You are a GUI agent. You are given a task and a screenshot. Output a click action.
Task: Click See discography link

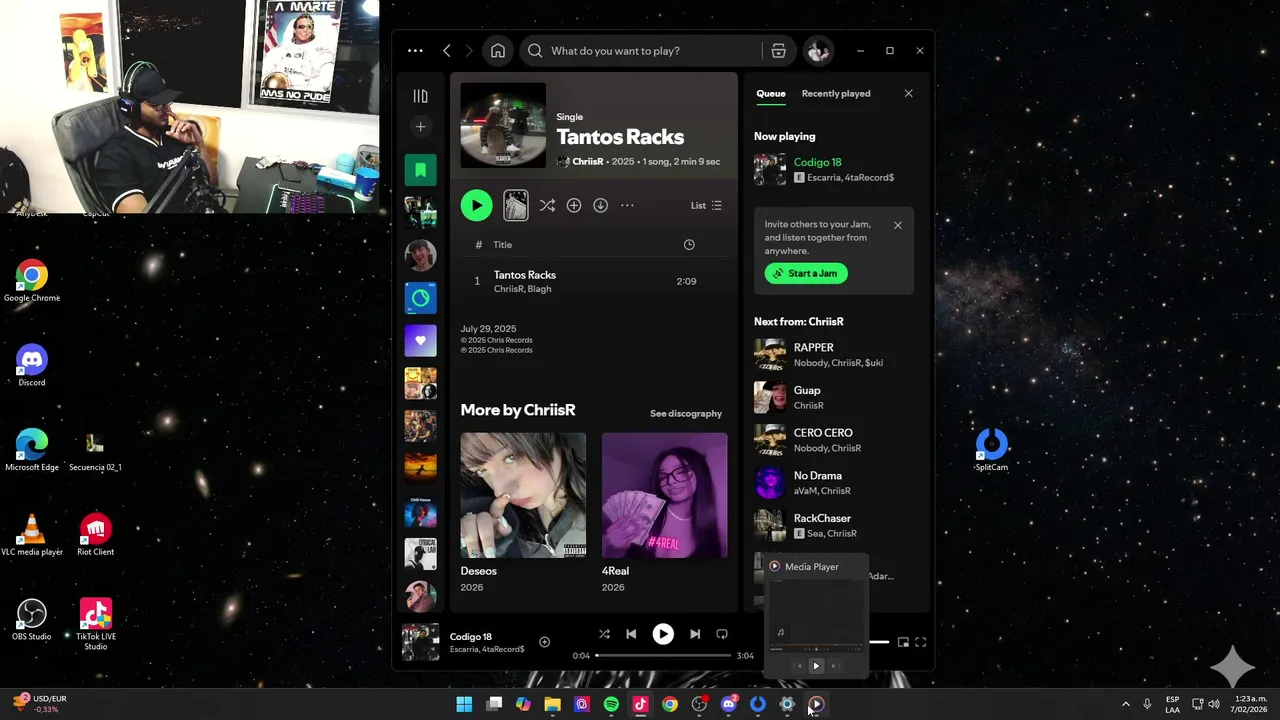686,413
